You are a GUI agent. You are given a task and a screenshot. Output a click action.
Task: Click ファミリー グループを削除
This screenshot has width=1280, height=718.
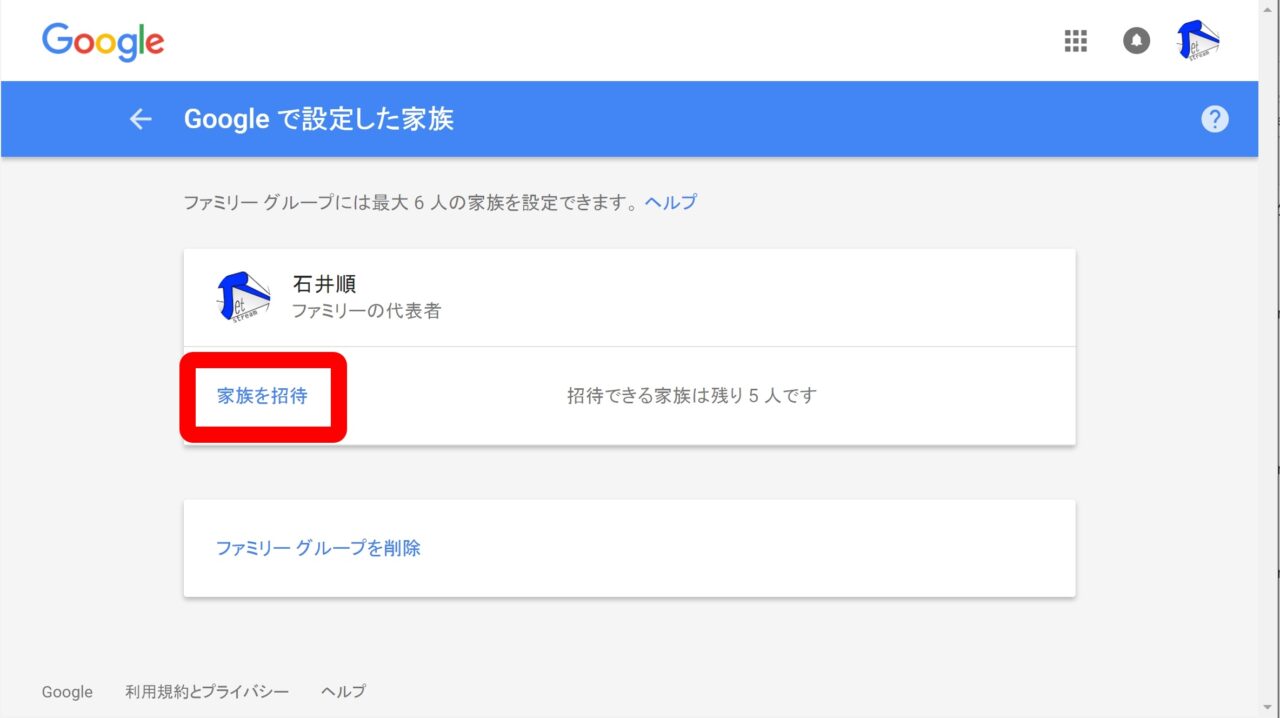[x=318, y=548]
